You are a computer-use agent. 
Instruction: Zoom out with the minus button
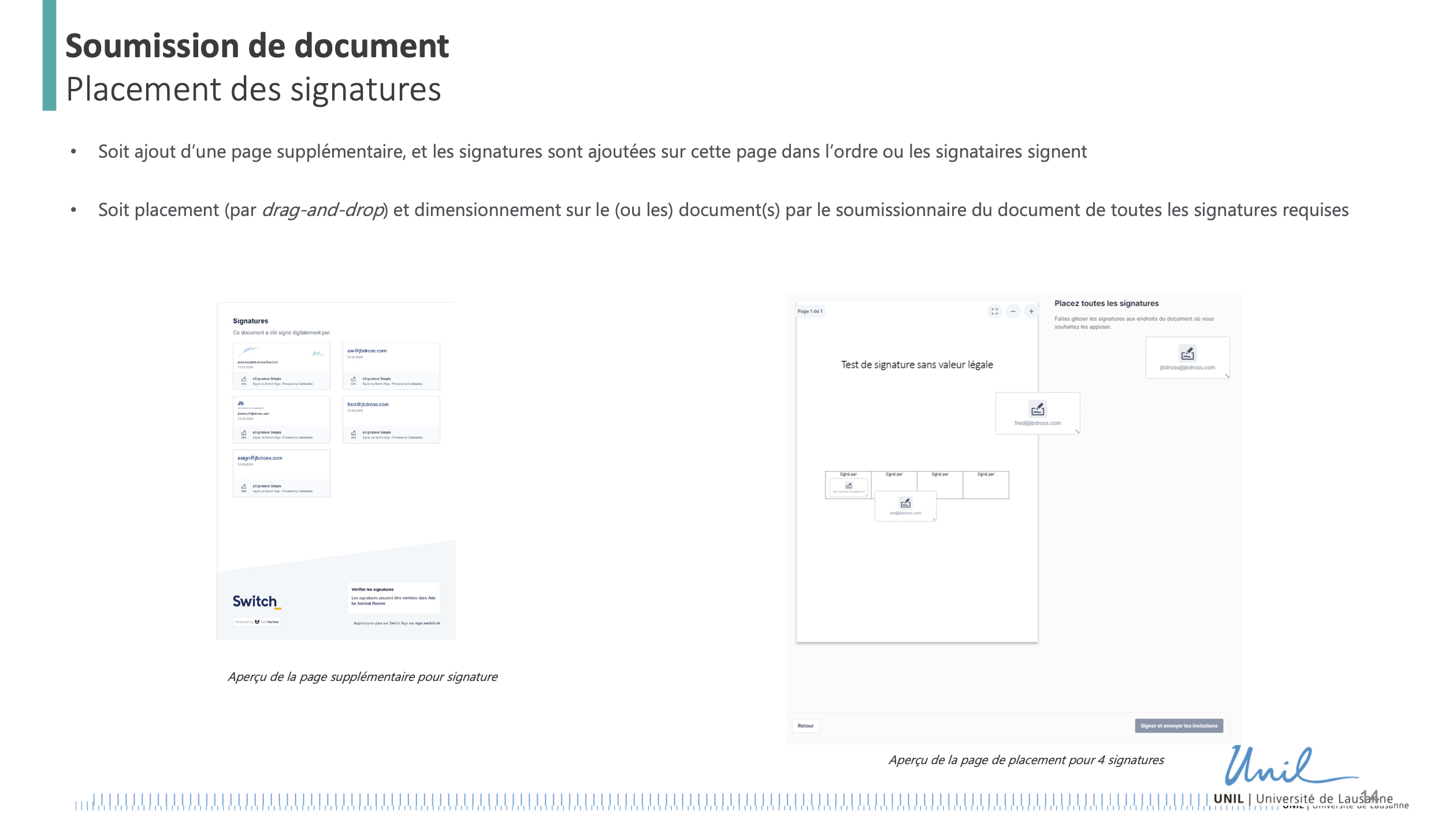(x=1013, y=311)
